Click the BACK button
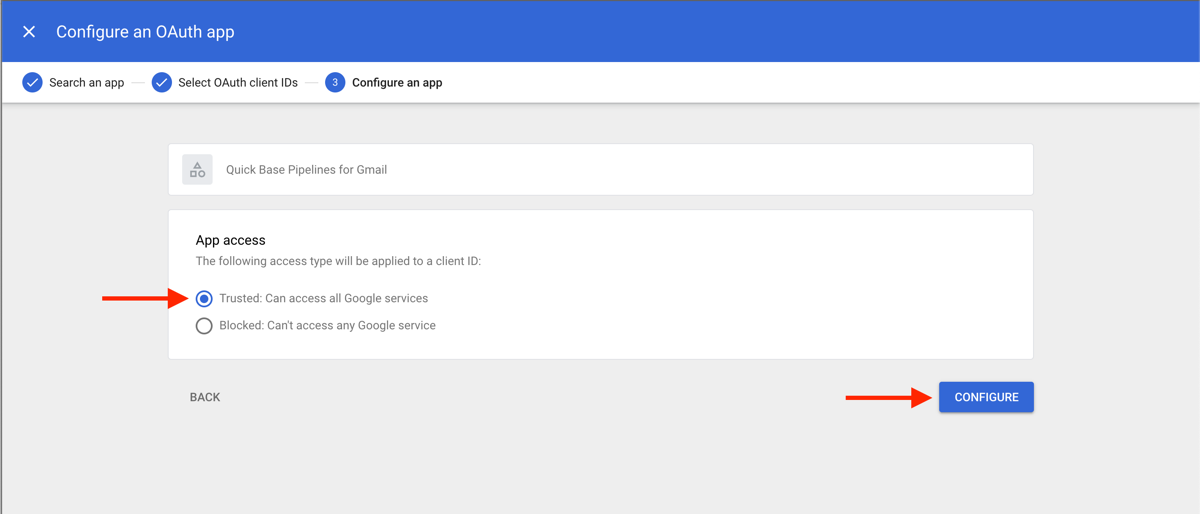Screen dimensions: 1200x514 coord(205,397)
